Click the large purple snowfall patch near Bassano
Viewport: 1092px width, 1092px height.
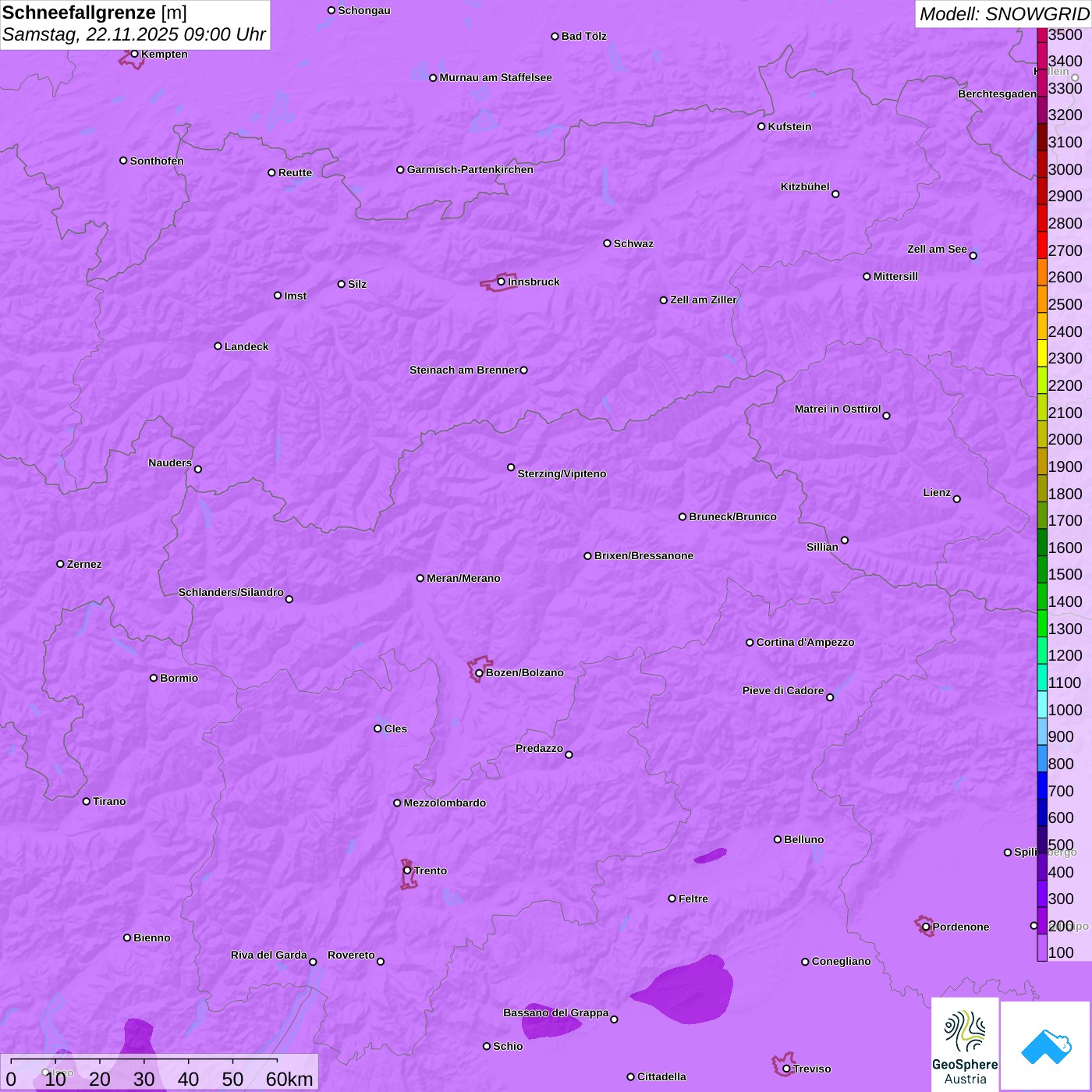[686, 991]
